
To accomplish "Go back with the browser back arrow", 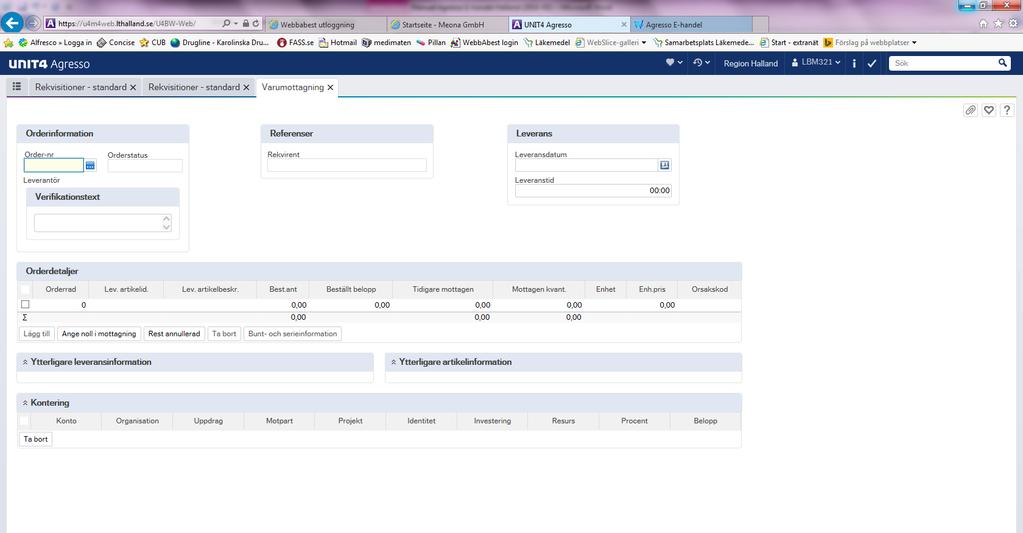I will (x=11, y=23).
